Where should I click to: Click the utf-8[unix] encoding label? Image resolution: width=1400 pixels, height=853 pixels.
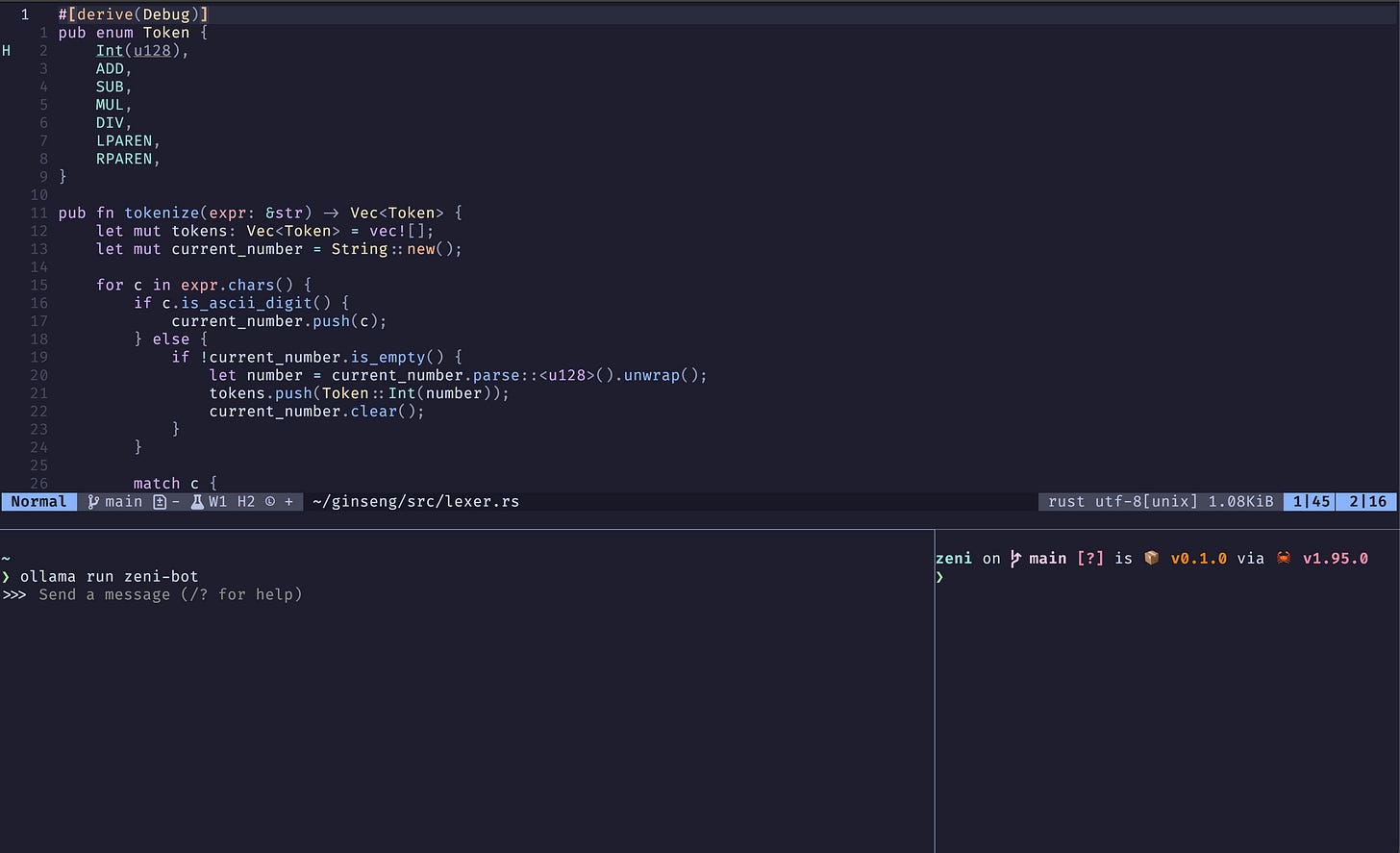(x=1146, y=502)
